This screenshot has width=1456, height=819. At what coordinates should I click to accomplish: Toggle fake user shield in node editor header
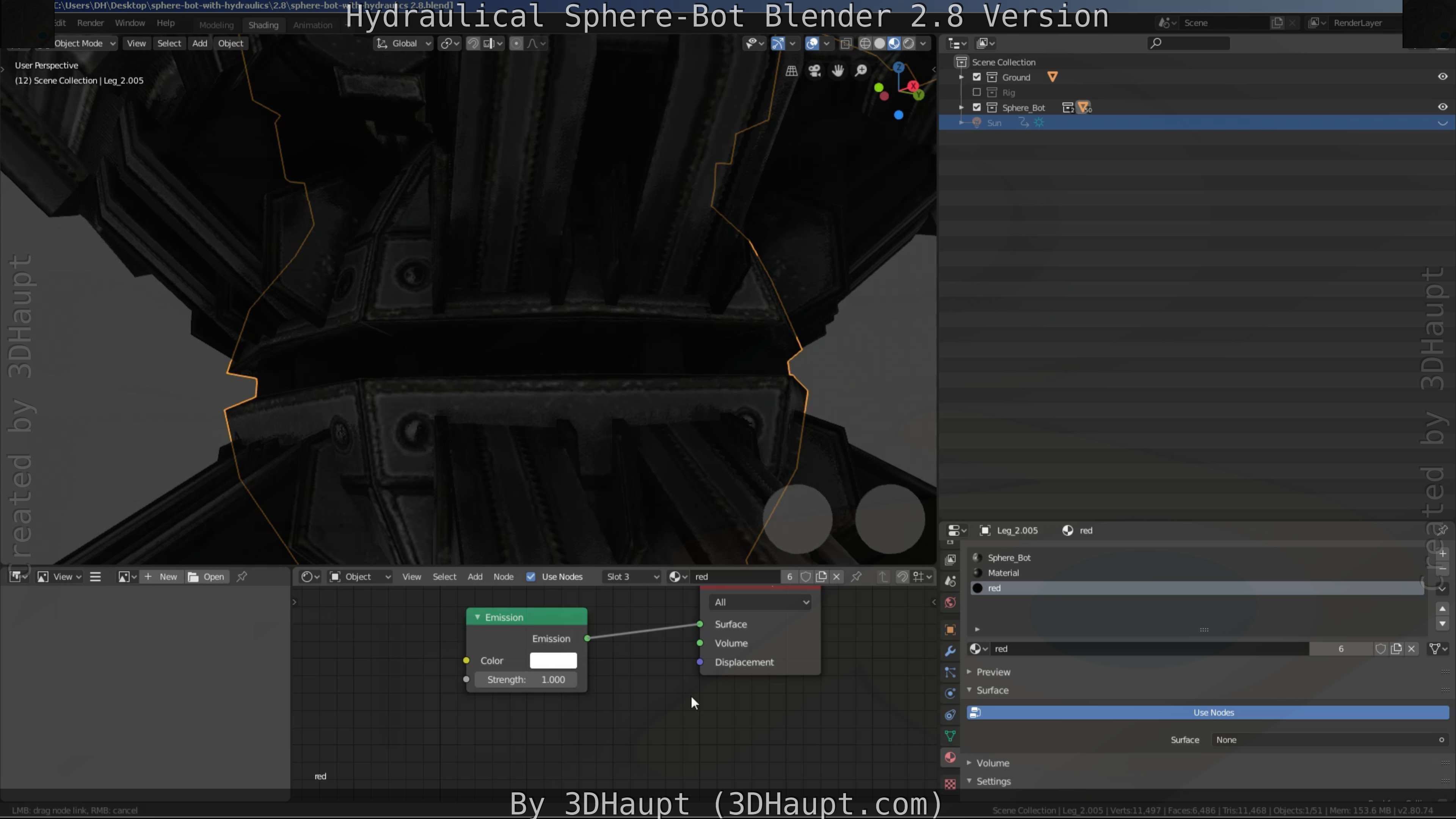coord(806,576)
